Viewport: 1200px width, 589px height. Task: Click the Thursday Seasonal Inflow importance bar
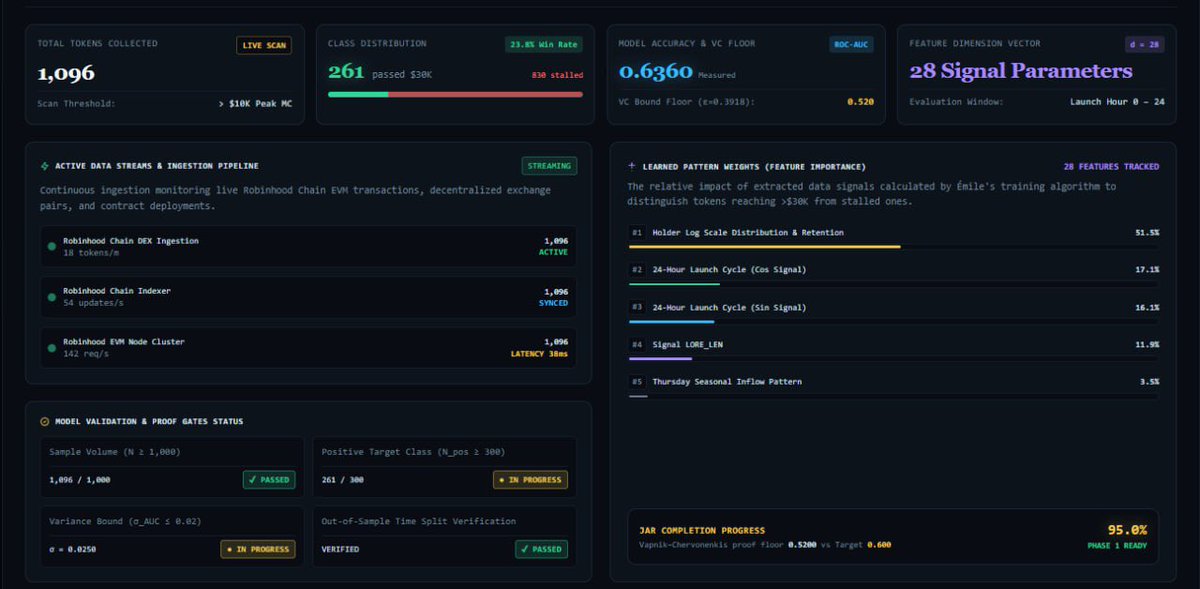click(x=638, y=395)
